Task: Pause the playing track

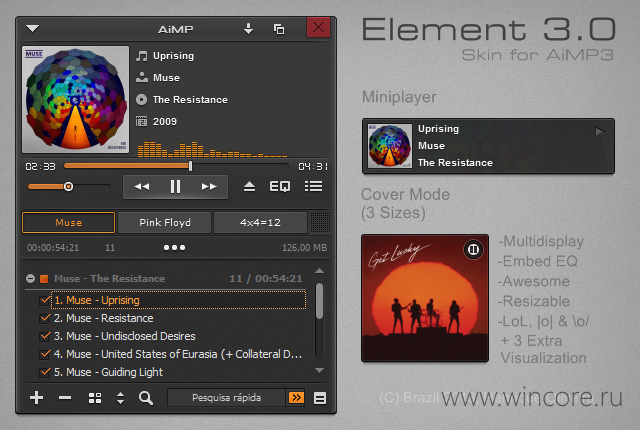Action: click(176, 187)
